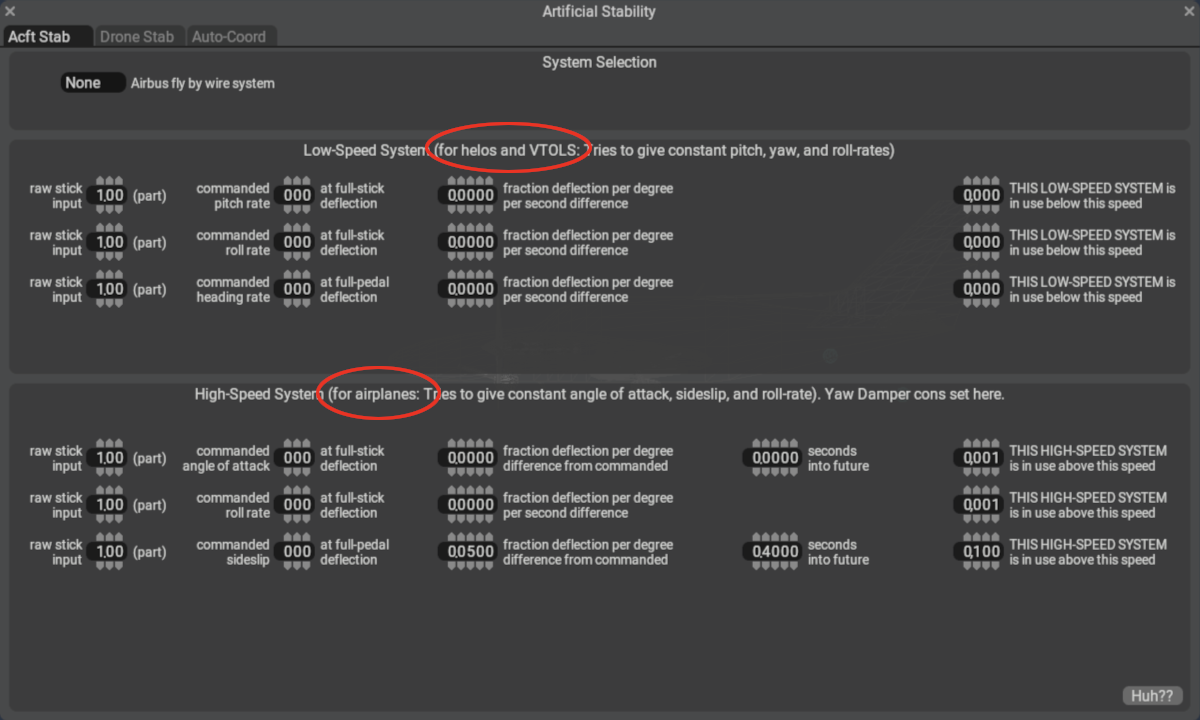
Task: Open the Auto-Coord tab
Action: click(229, 37)
